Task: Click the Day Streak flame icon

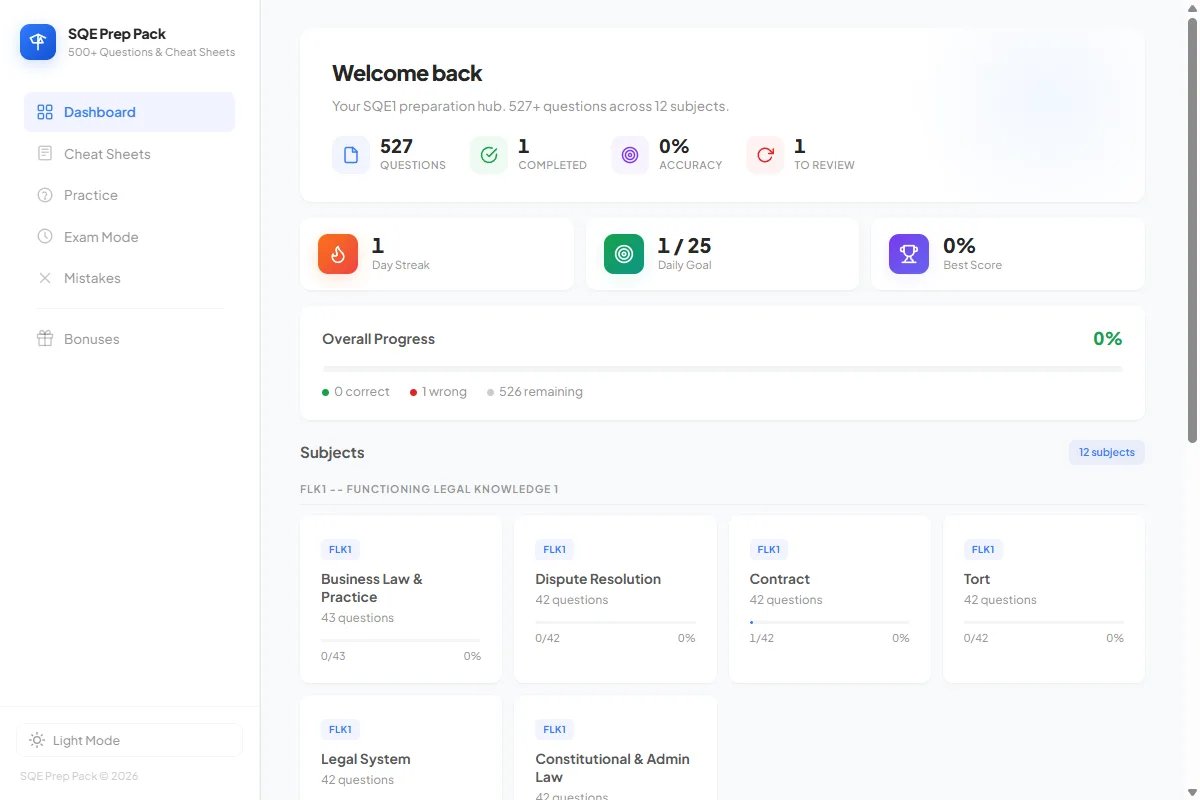Action: pos(338,254)
